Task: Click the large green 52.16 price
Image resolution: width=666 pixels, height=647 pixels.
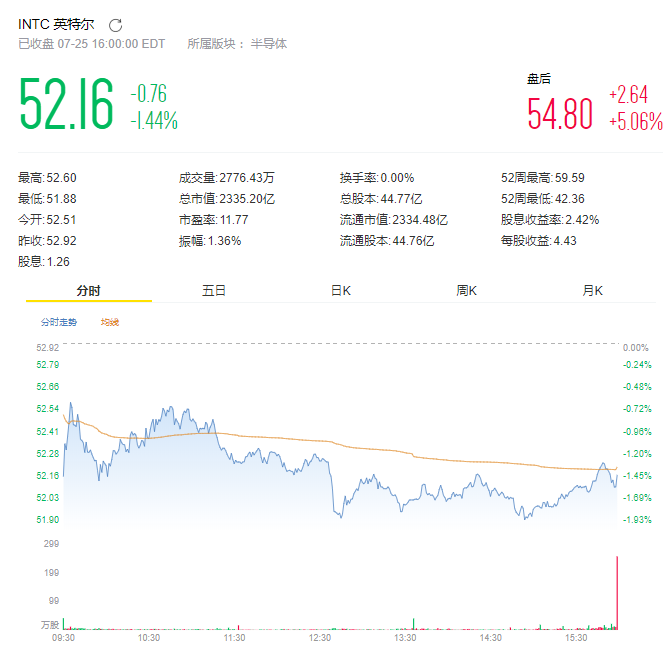Action: pos(66,105)
